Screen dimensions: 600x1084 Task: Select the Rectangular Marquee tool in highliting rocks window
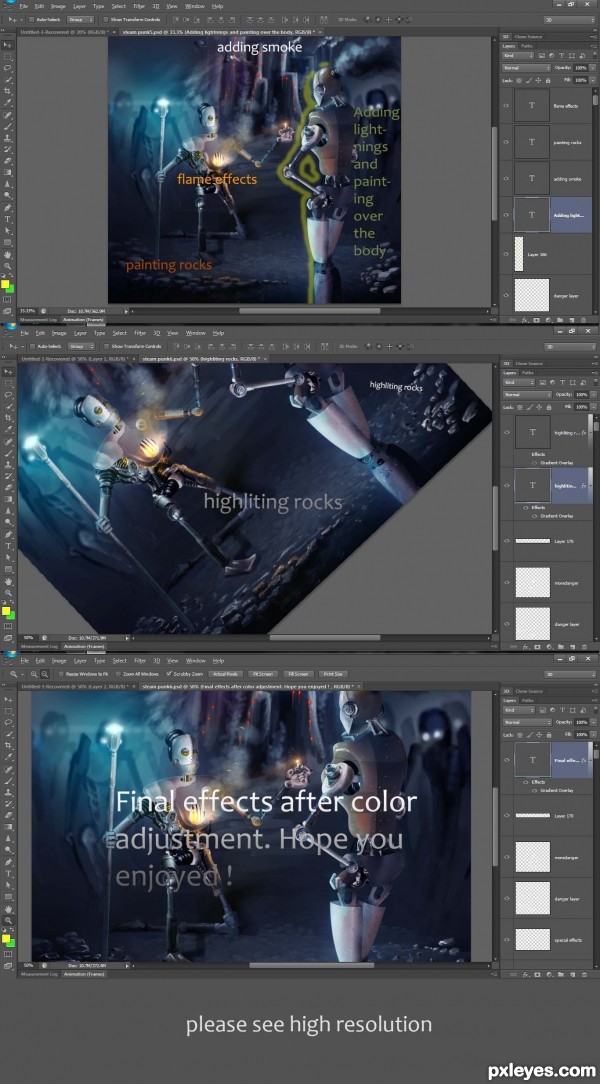8,384
